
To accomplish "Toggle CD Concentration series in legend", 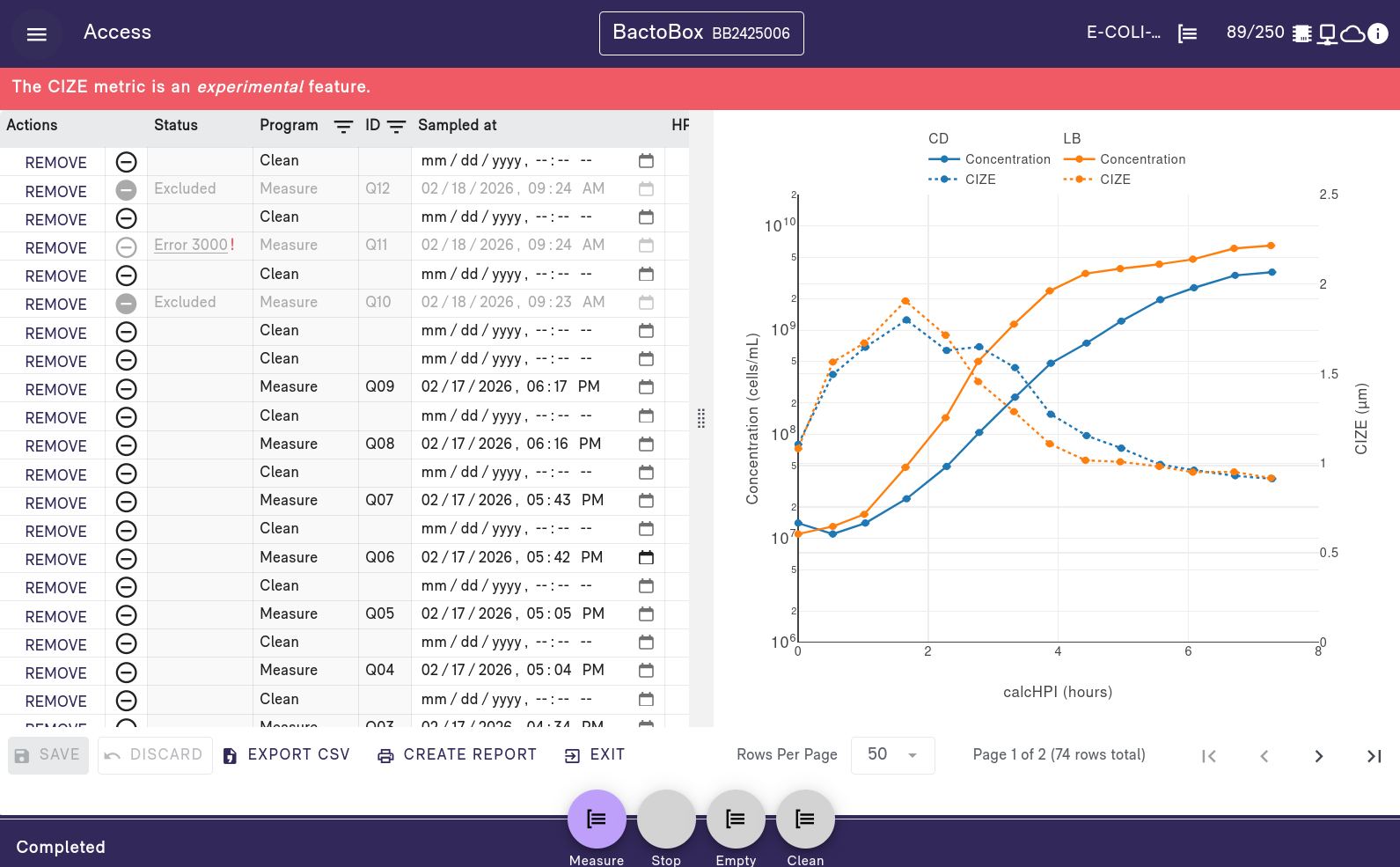I will pyautogui.click(x=990, y=159).
